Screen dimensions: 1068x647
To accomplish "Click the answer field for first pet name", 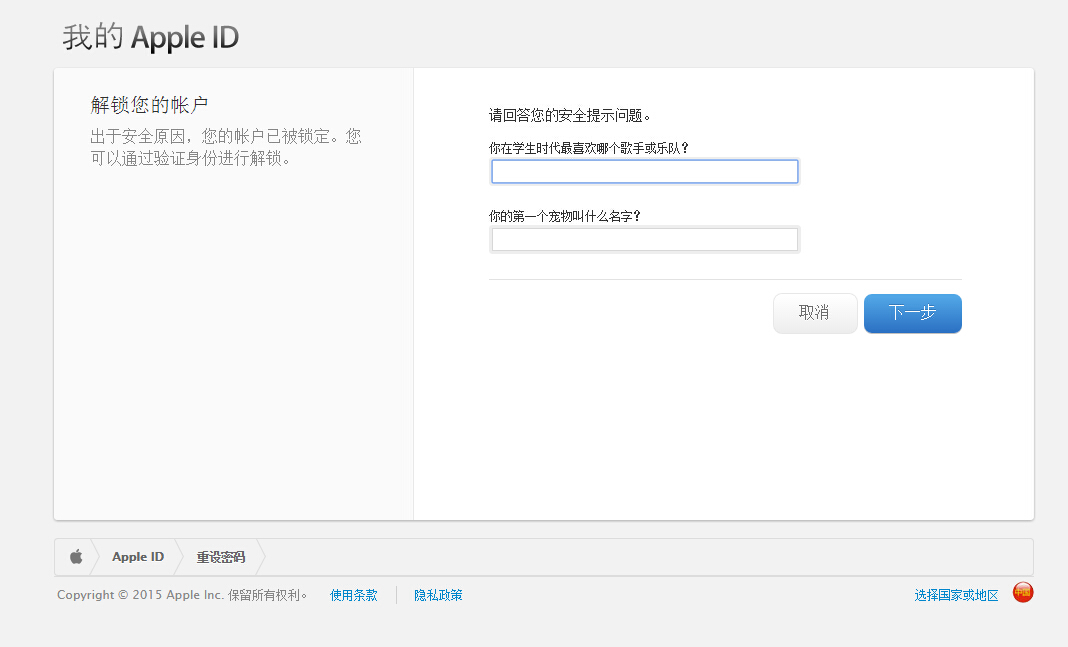I will 644,240.
